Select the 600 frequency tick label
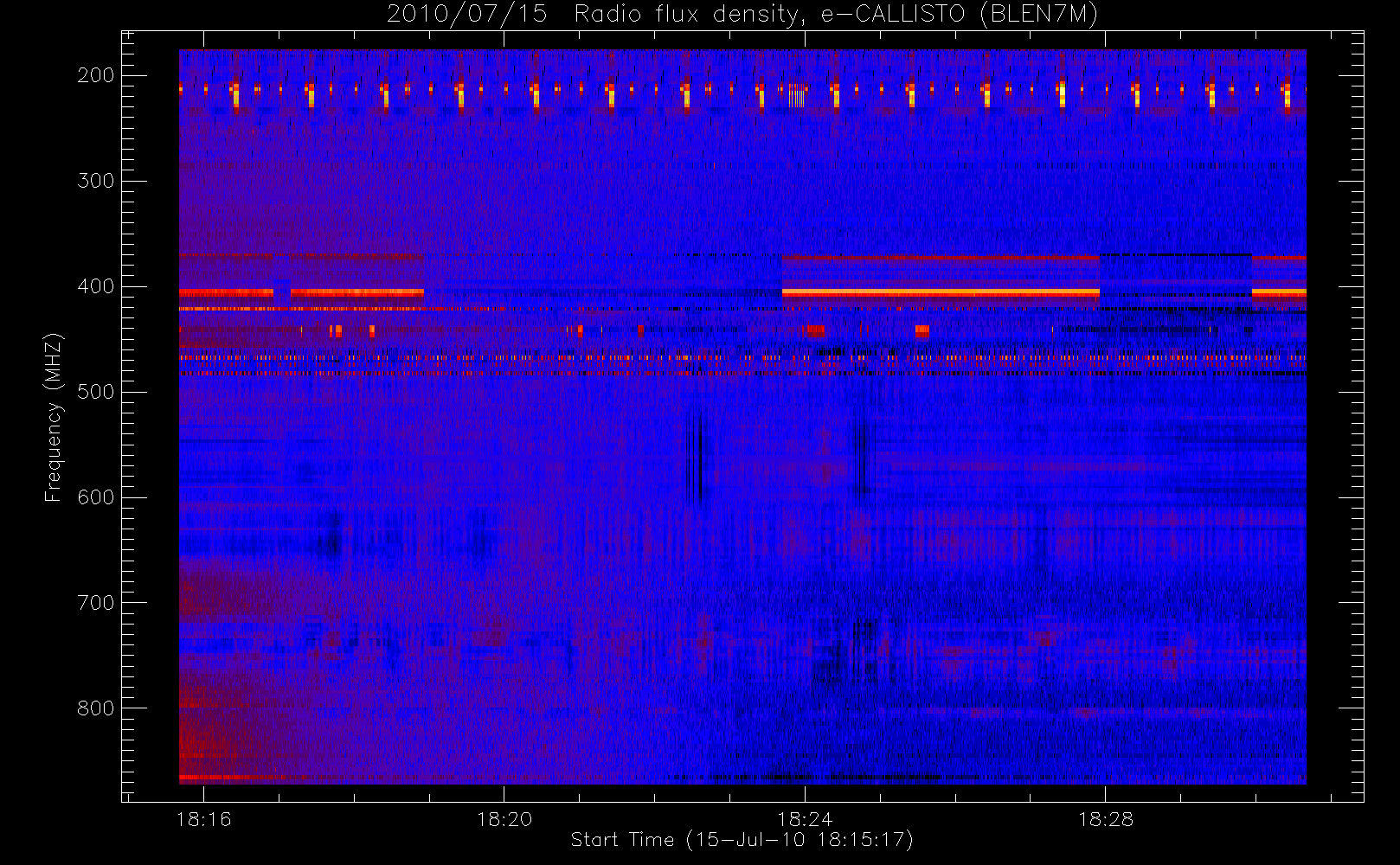The image size is (1400, 865). pyautogui.click(x=96, y=497)
